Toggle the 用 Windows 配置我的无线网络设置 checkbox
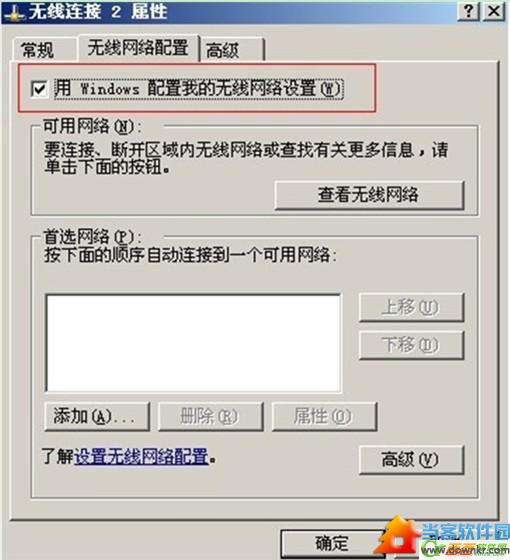The height and width of the screenshot is (560, 510). point(39,88)
